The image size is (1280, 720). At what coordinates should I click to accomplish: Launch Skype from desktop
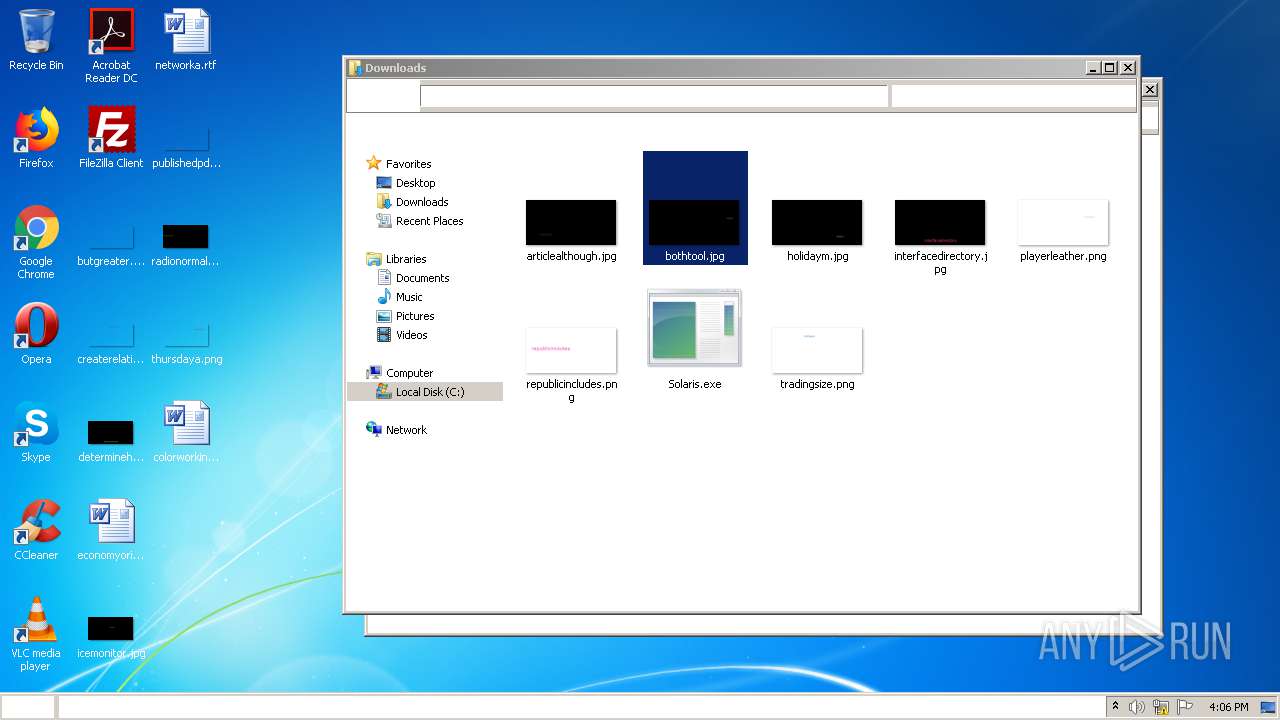(x=36, y=432)
